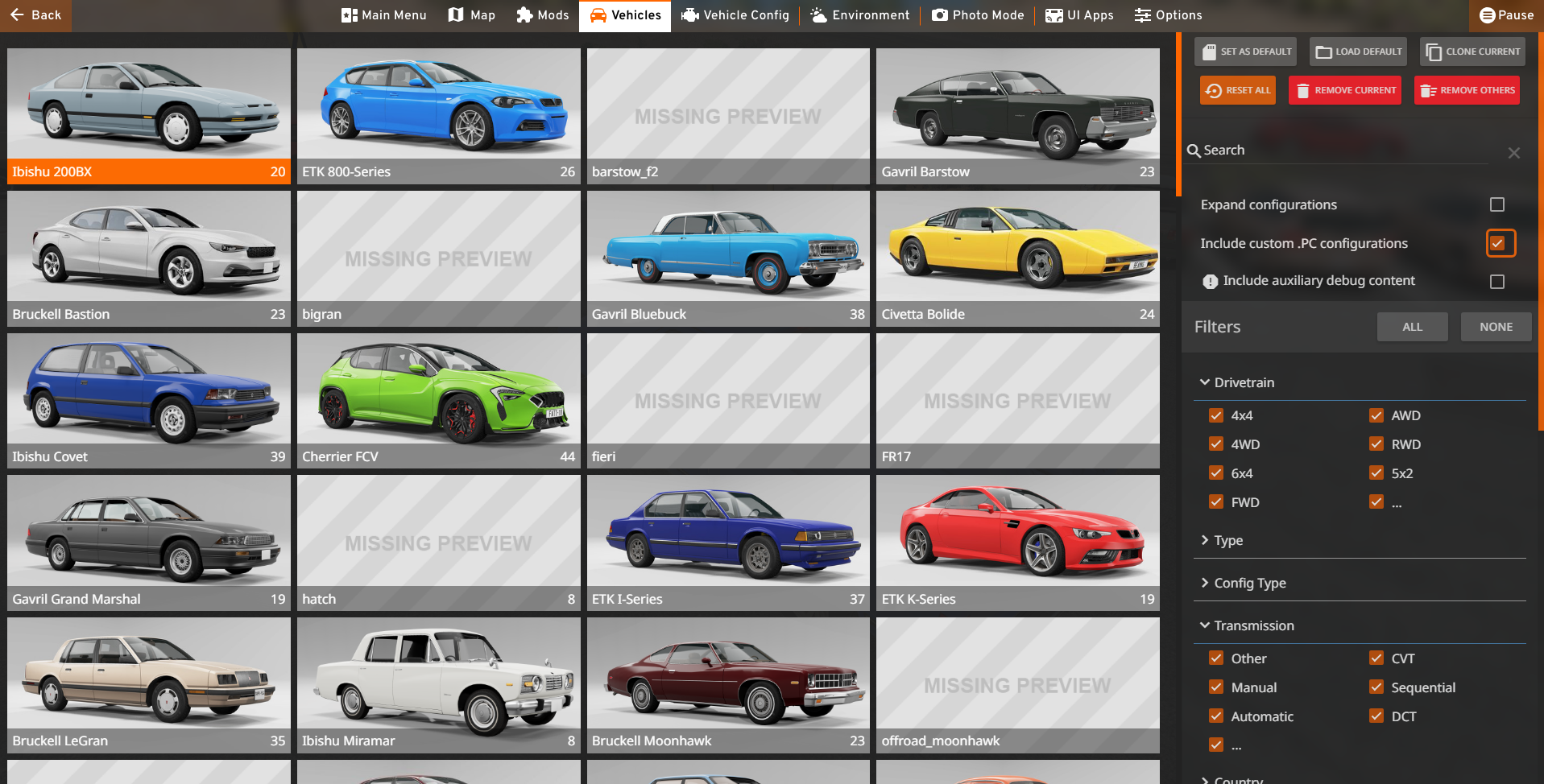The width and height of the screenshot is (1544, 784).
Task: Select the ETK K-Series vehicle
Action: (x=1018, y=543)
